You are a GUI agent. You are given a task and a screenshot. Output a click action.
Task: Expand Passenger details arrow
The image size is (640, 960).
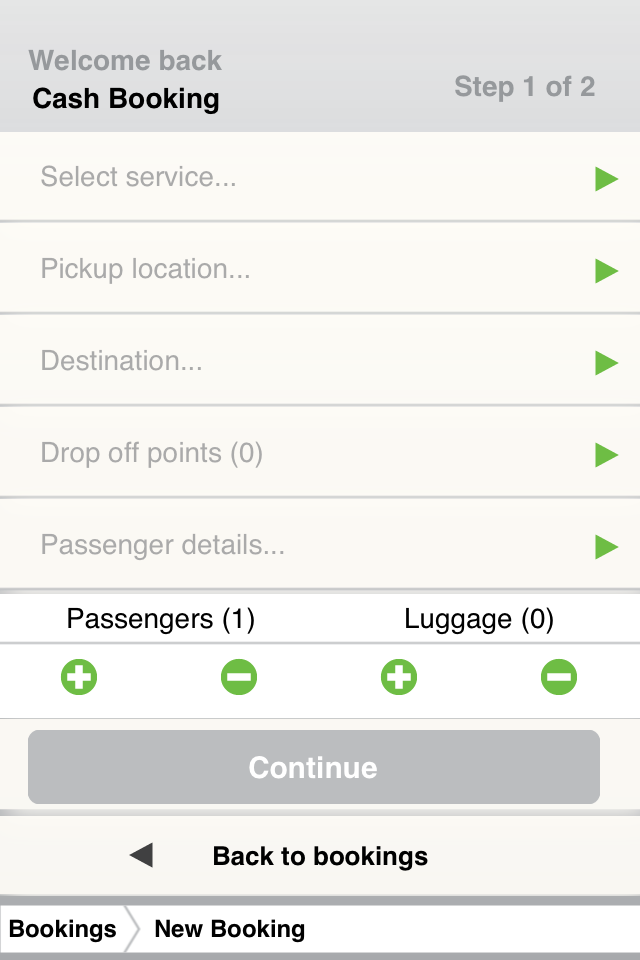click(x=606, y=546)
